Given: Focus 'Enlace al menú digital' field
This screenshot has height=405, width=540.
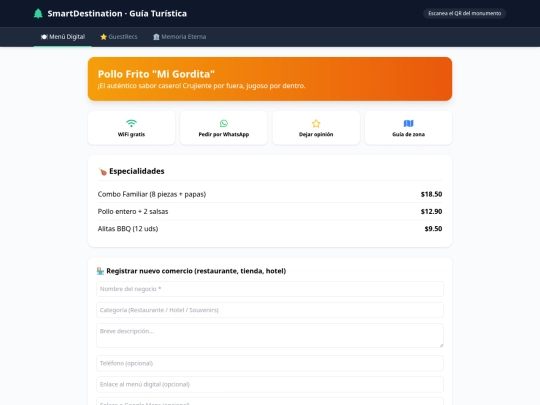Looking at the screenshot, I should (270, 384).
